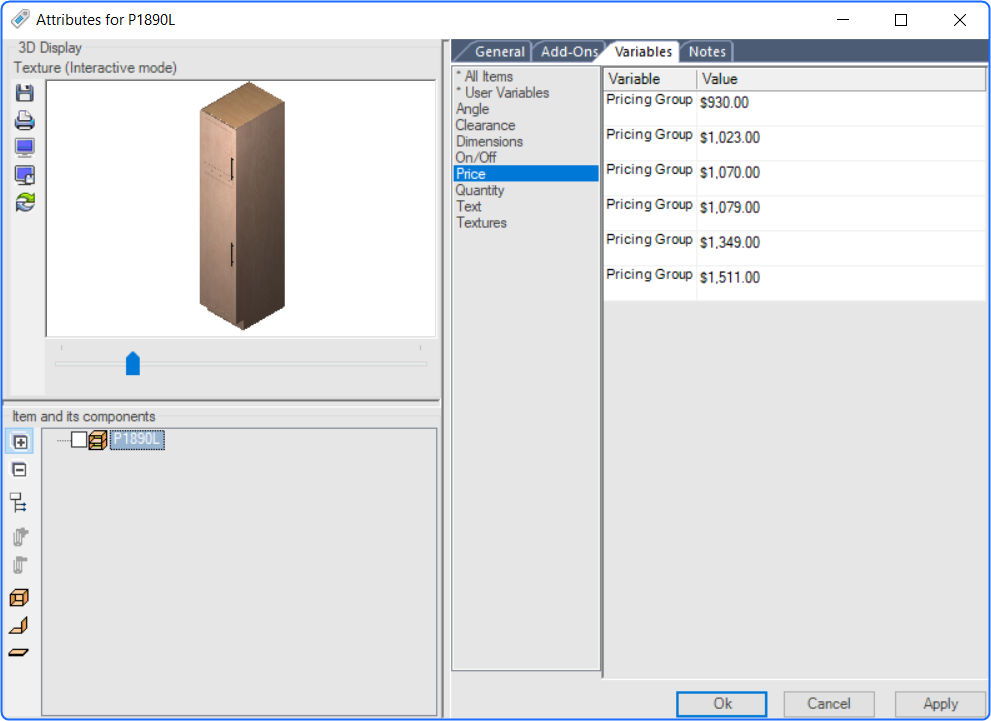The image size is (991, 721).
Task: Click Pricing Group in the $1,511.00 row
Action: [x=649, y=275]
